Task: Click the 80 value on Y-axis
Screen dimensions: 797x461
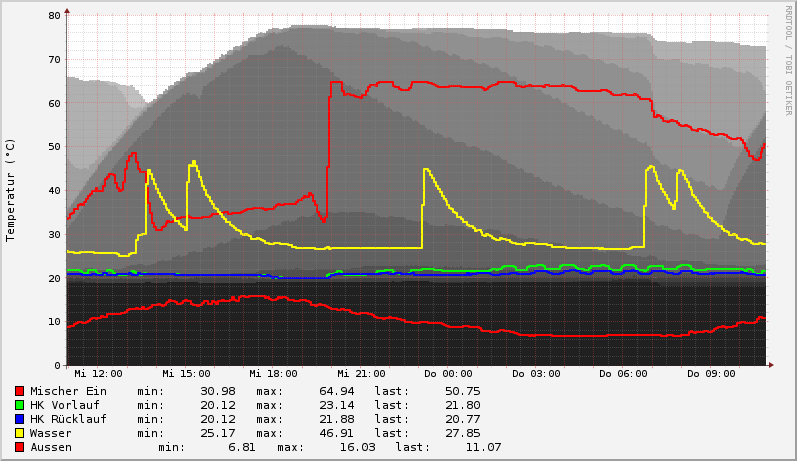Action: (54, 16)
